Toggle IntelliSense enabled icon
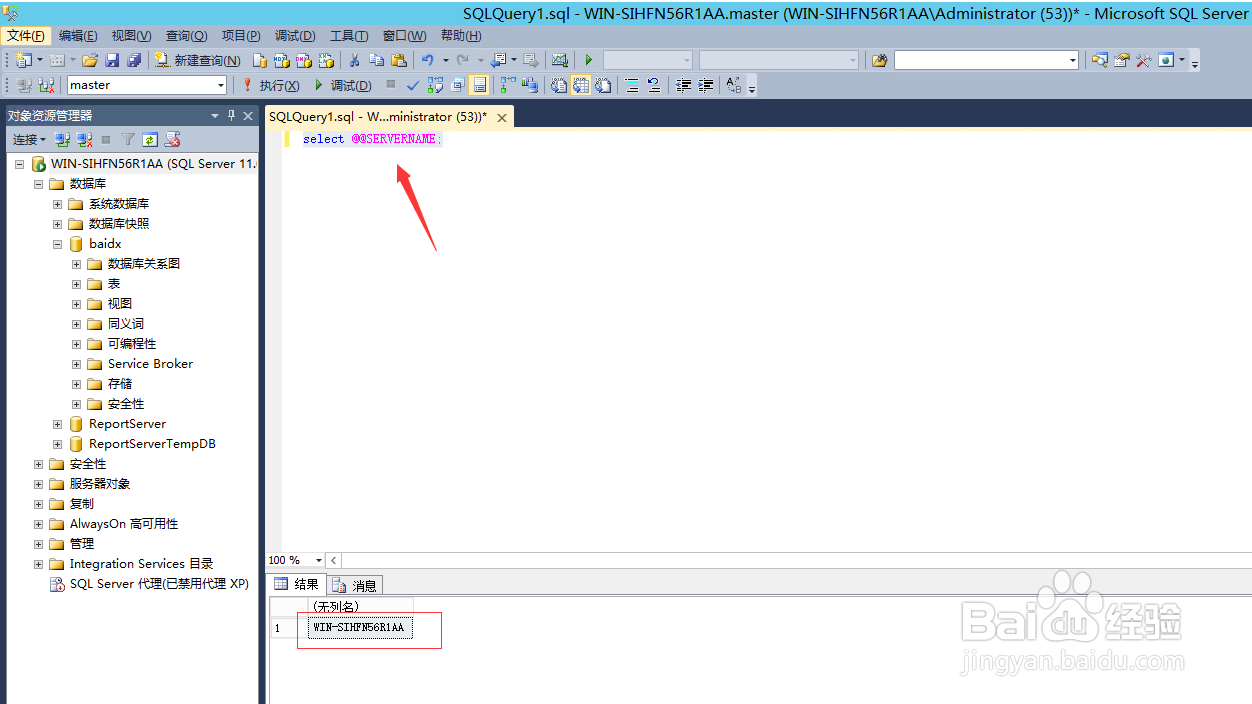Image resolution: width=1252 pixels, height=704 pixels. pos(479,85)
